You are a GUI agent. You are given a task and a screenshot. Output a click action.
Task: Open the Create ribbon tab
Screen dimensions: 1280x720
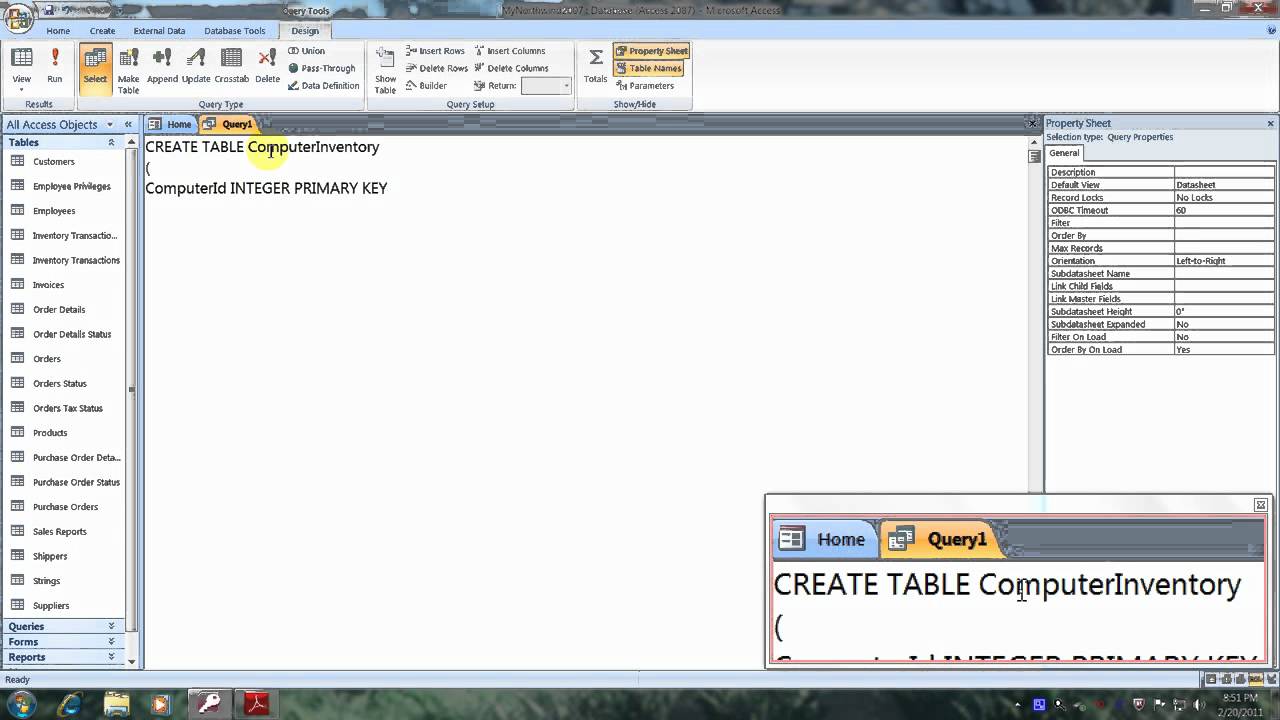click(x=102, y=31)
